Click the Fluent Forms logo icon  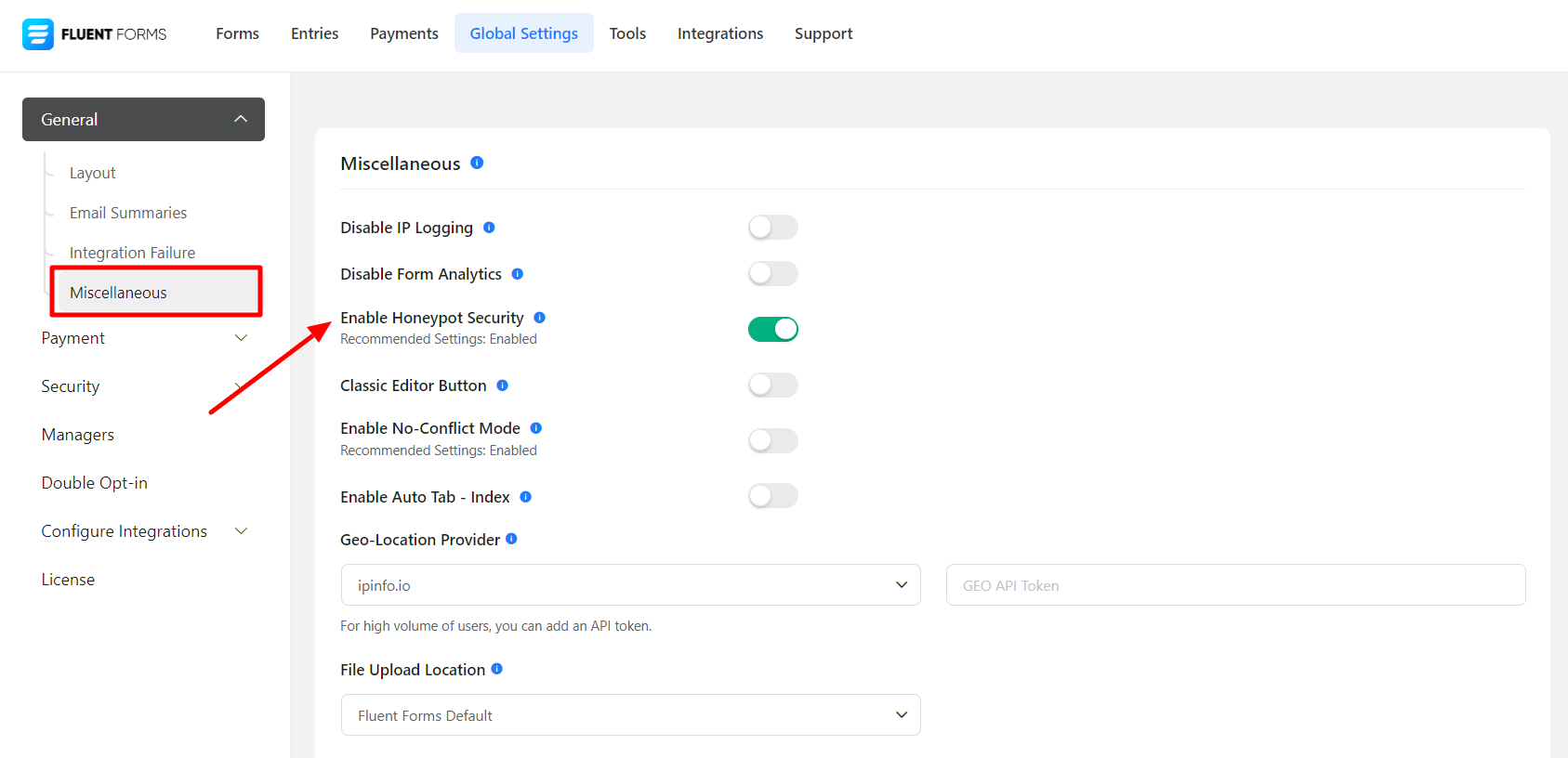pyautogui.click(x=38, y=34)
